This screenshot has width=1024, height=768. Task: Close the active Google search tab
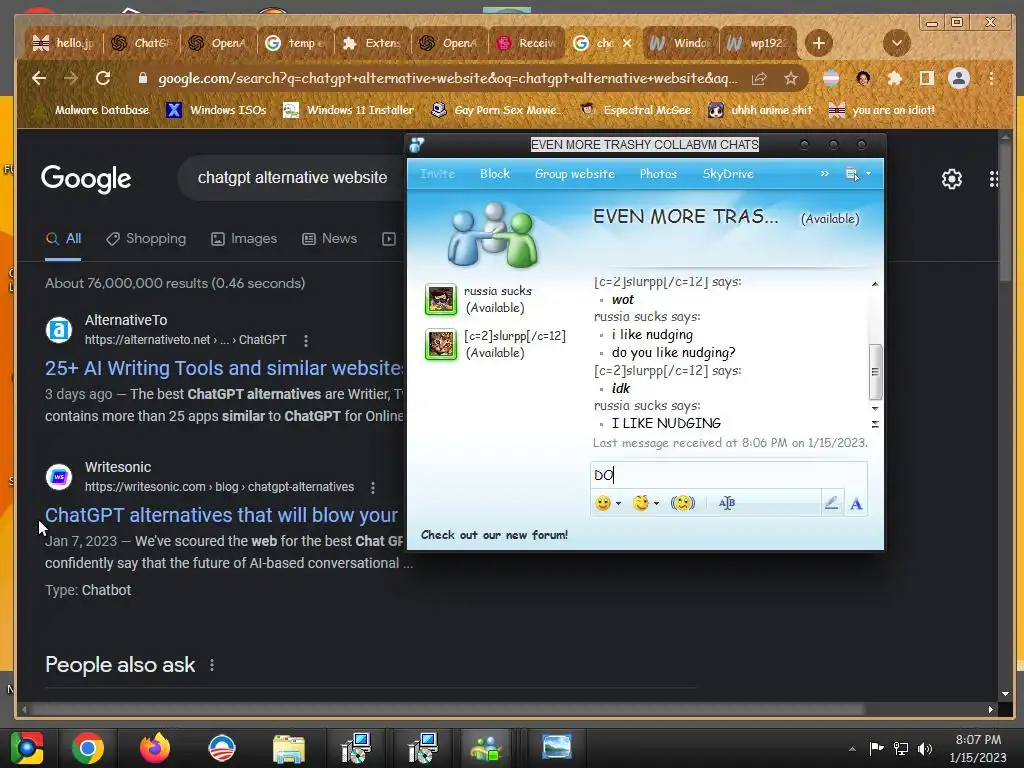627,43
